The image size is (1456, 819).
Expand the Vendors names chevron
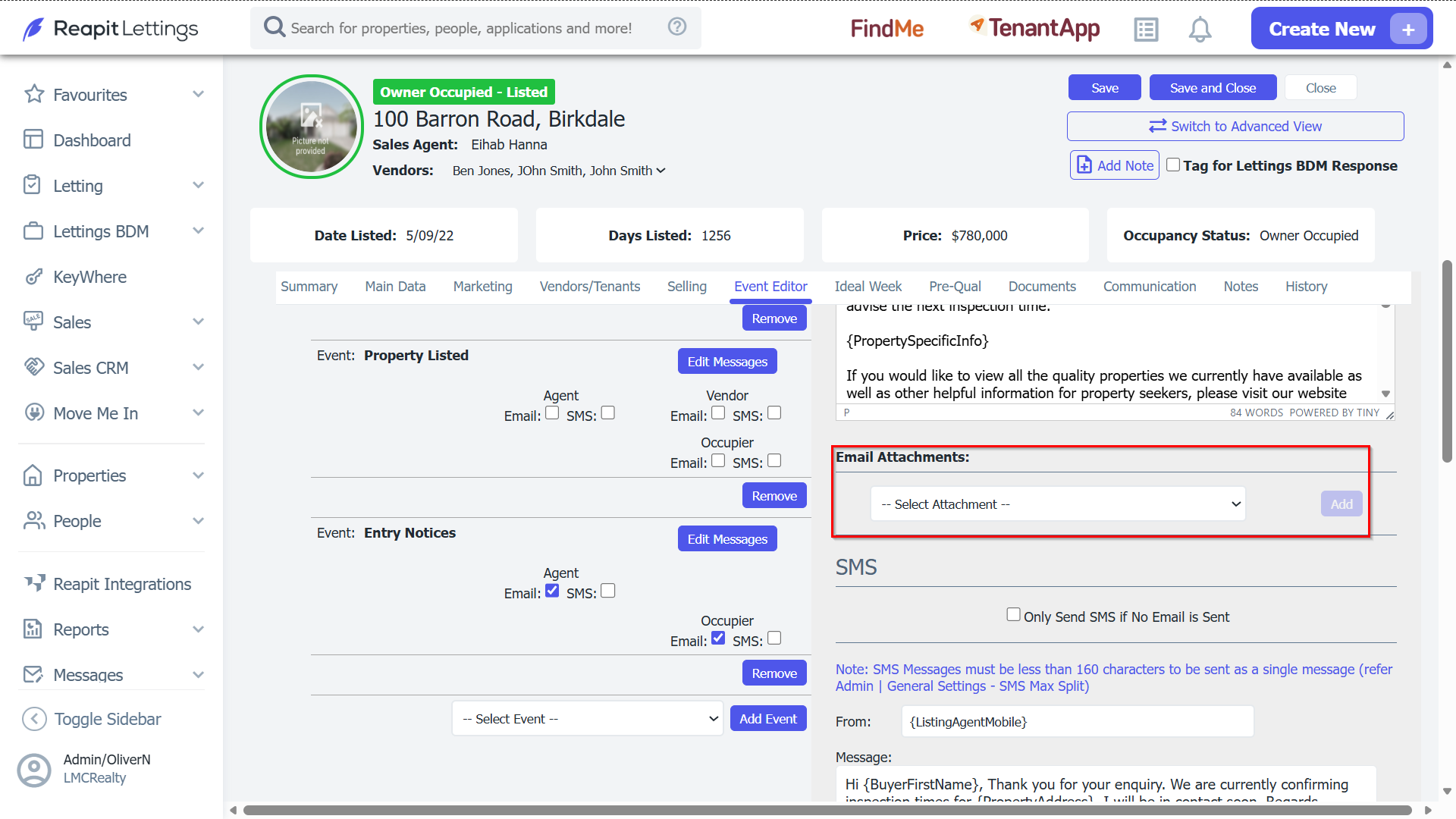[x=661, y=171]
